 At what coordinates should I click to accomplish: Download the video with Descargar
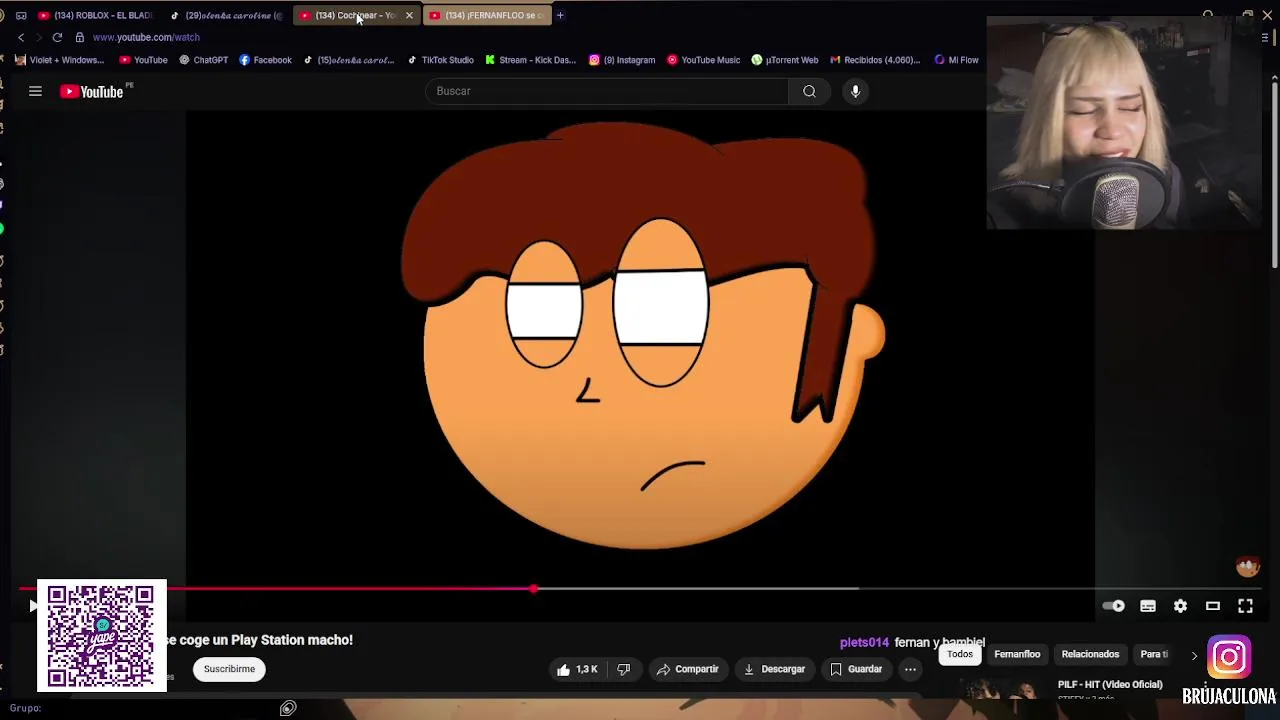pos(774,669)
